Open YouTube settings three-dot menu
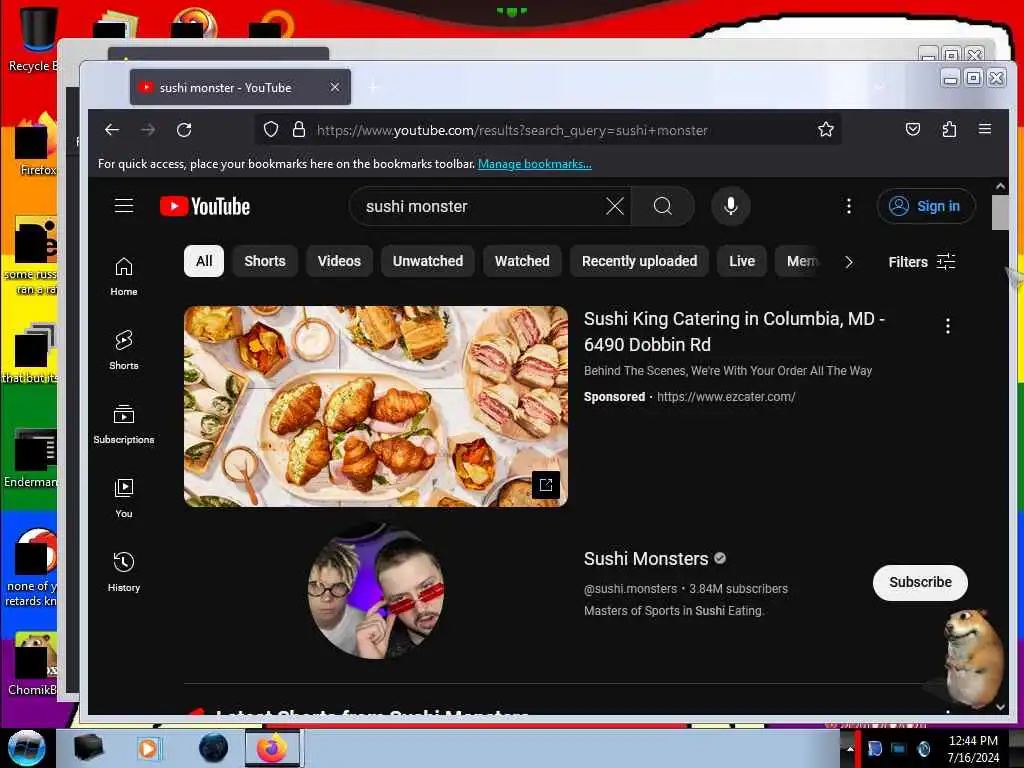This screenshot has width=1024, height=768. (x=848, y=206)
